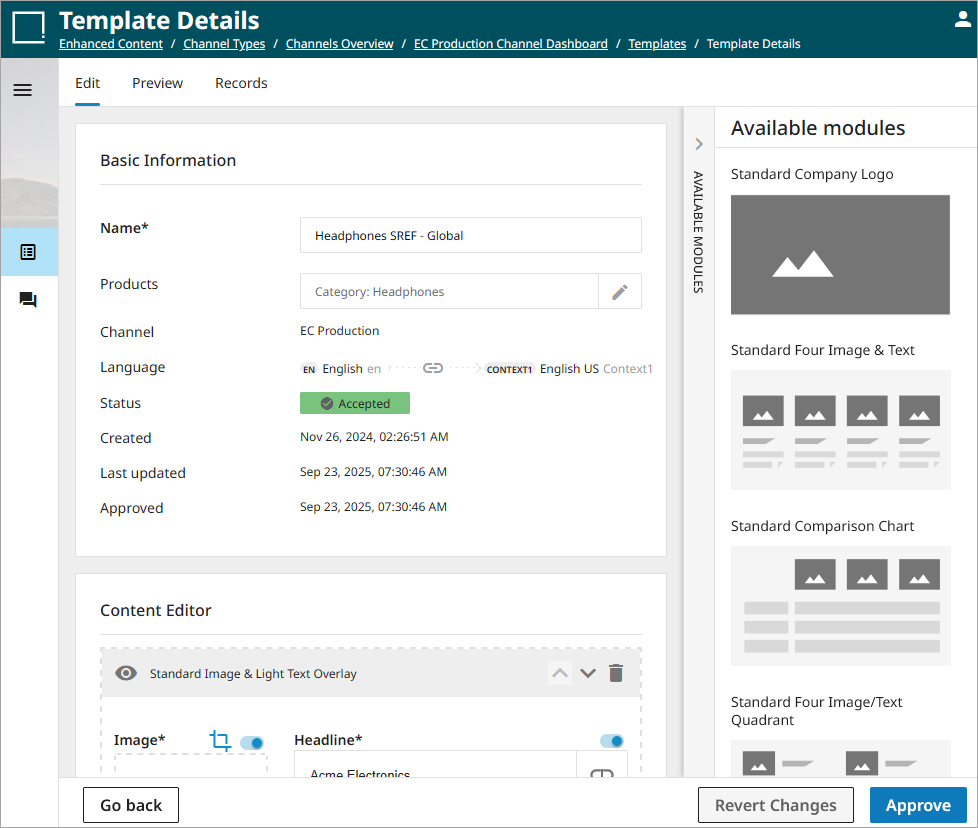The image size is (978, 828).
Task: Open the hamburger navigation menu
Action: (x=22, y=90)
